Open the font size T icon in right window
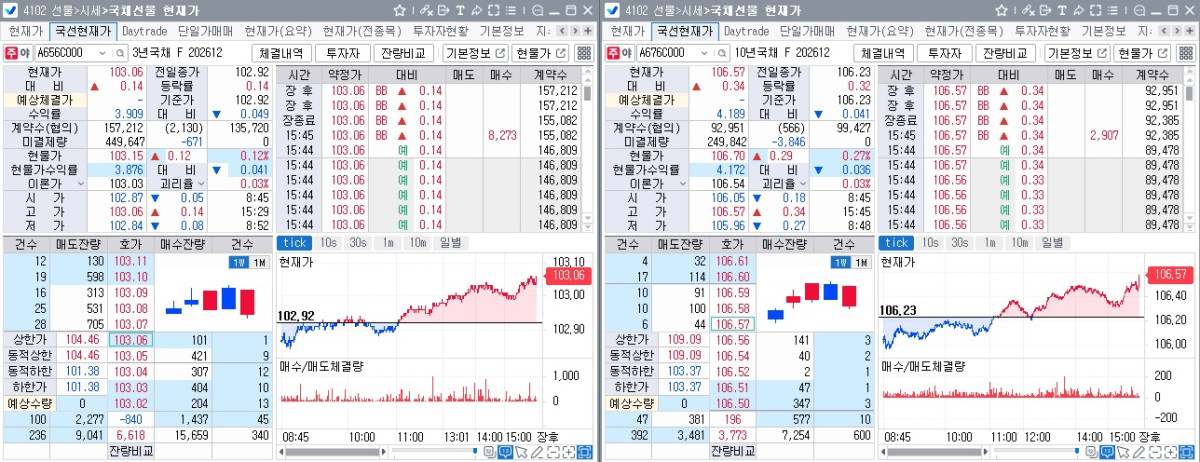The width and height of the screenshot is (1200, 462). (1060, 10)
